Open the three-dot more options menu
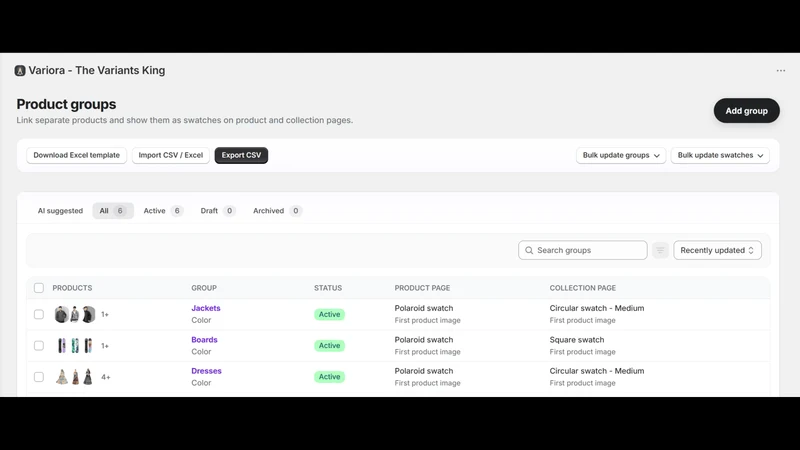This screenshot has height=450, width=800. (x=781, y=70)
